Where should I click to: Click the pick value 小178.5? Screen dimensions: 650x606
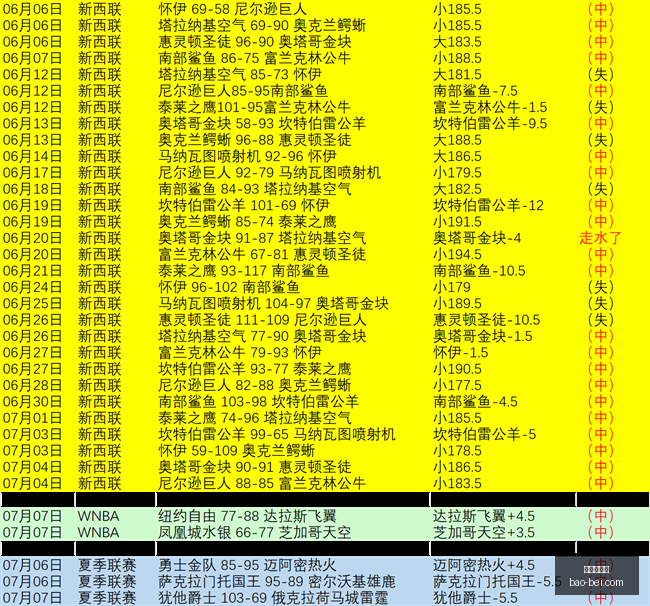tap(457, 451)
